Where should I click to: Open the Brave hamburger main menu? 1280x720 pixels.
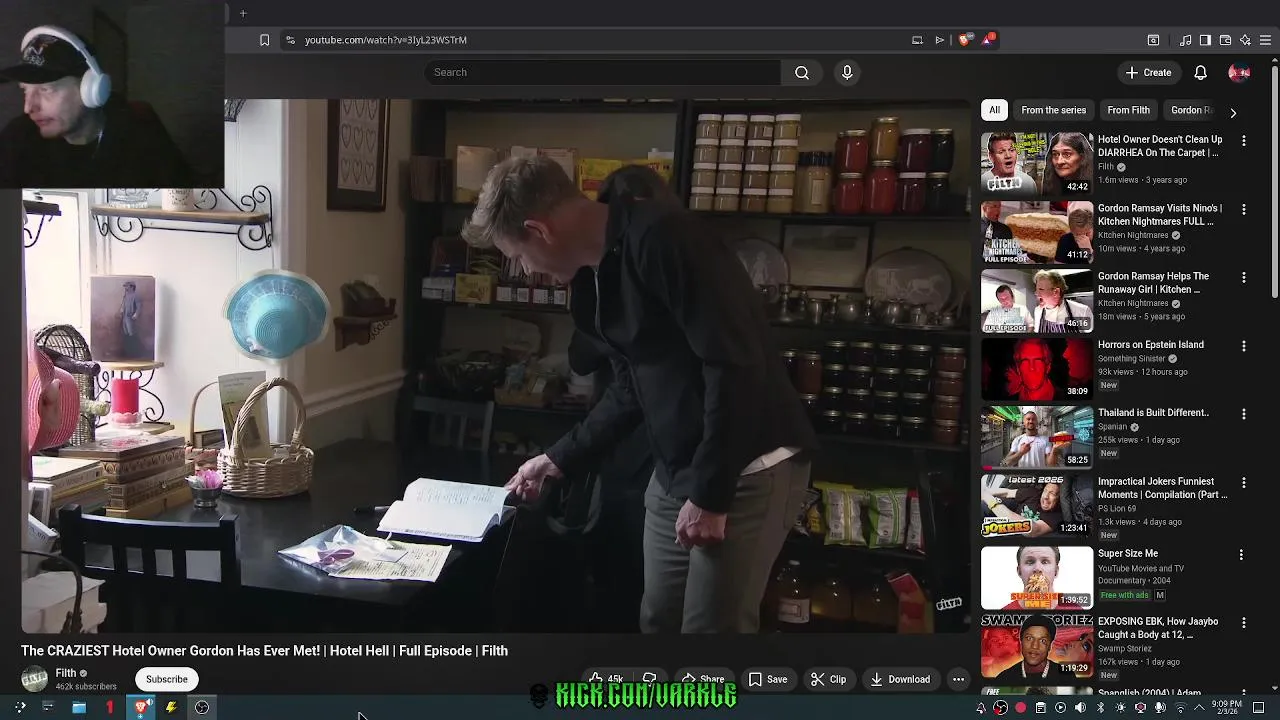tap(1266, 40)
